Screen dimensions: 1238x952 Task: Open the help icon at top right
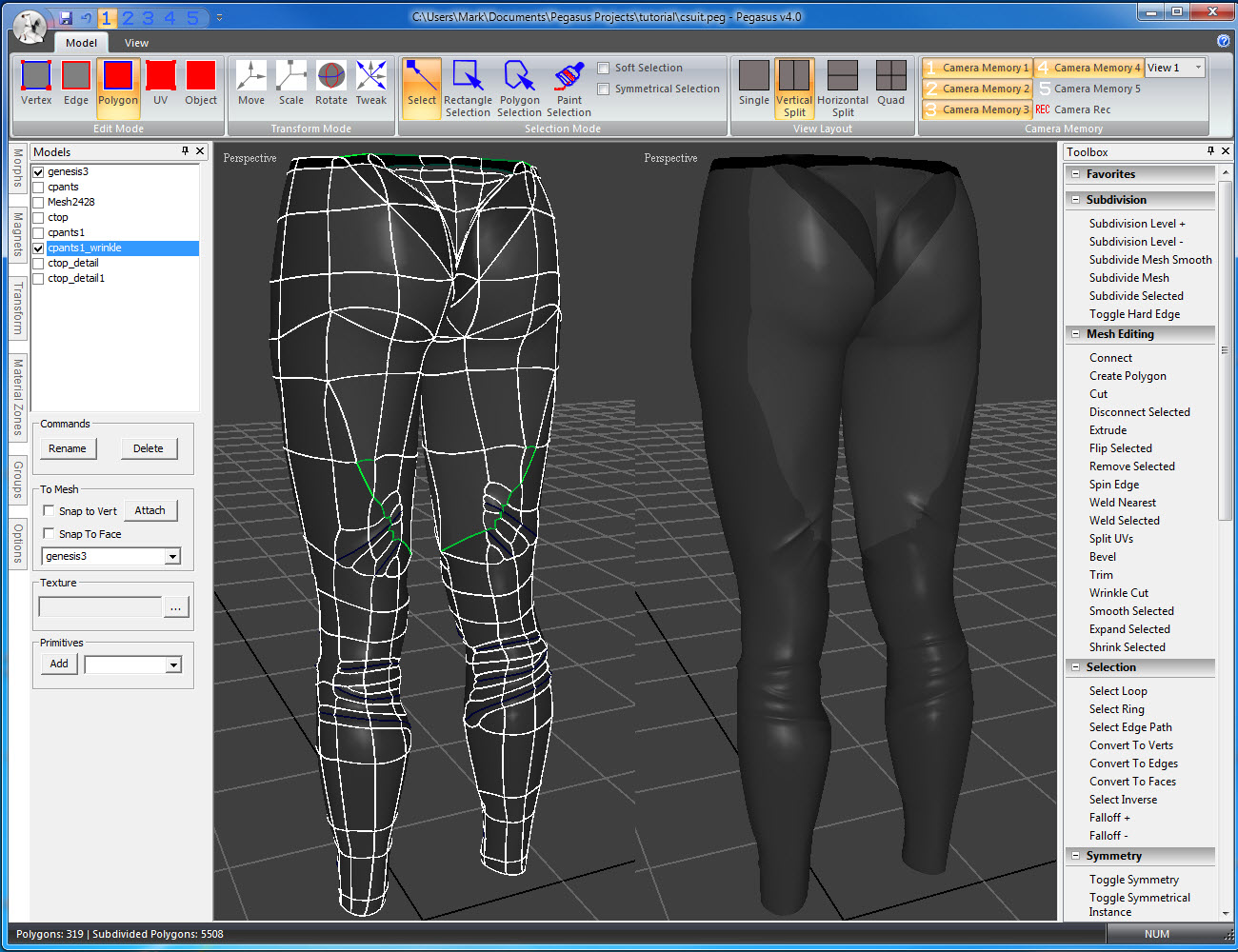point(1223,41)
